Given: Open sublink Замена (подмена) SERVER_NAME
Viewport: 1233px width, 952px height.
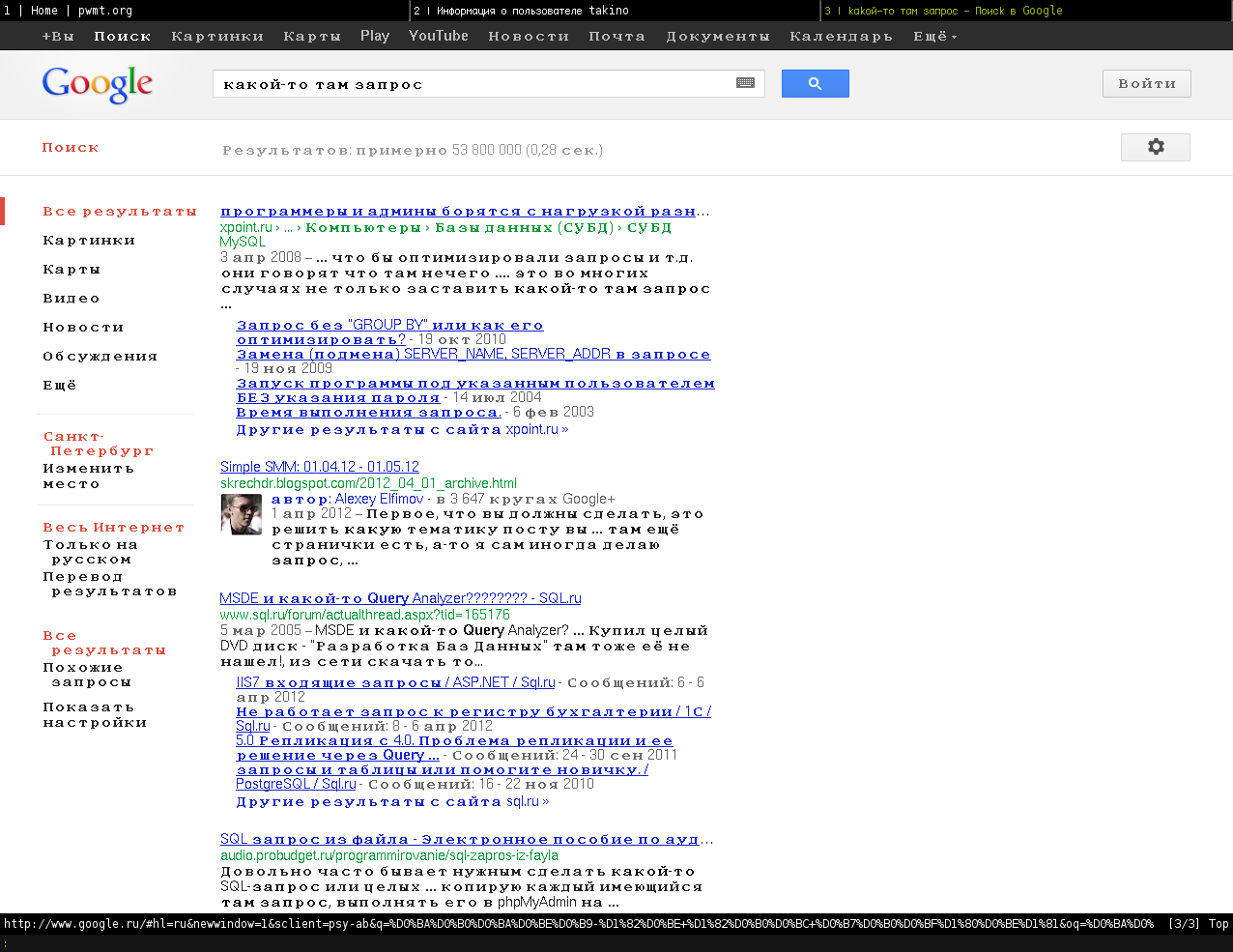Looking at the screenshot, I should [473, 355].
